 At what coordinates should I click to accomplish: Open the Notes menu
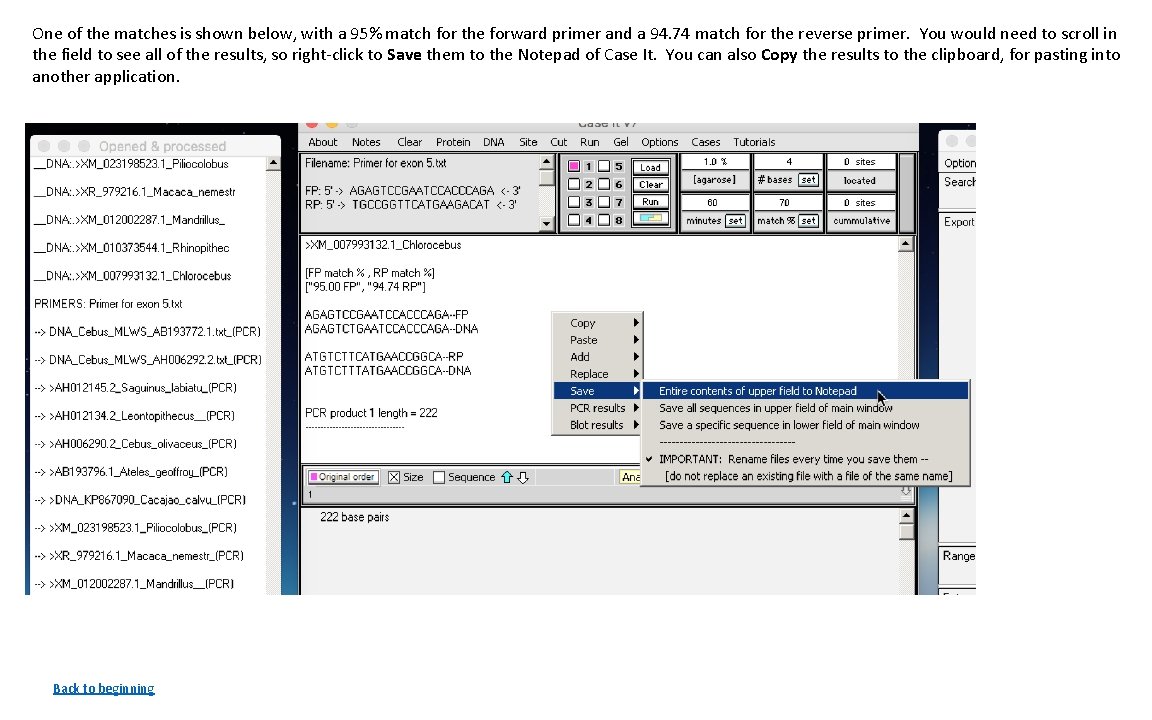pos(366,142)
